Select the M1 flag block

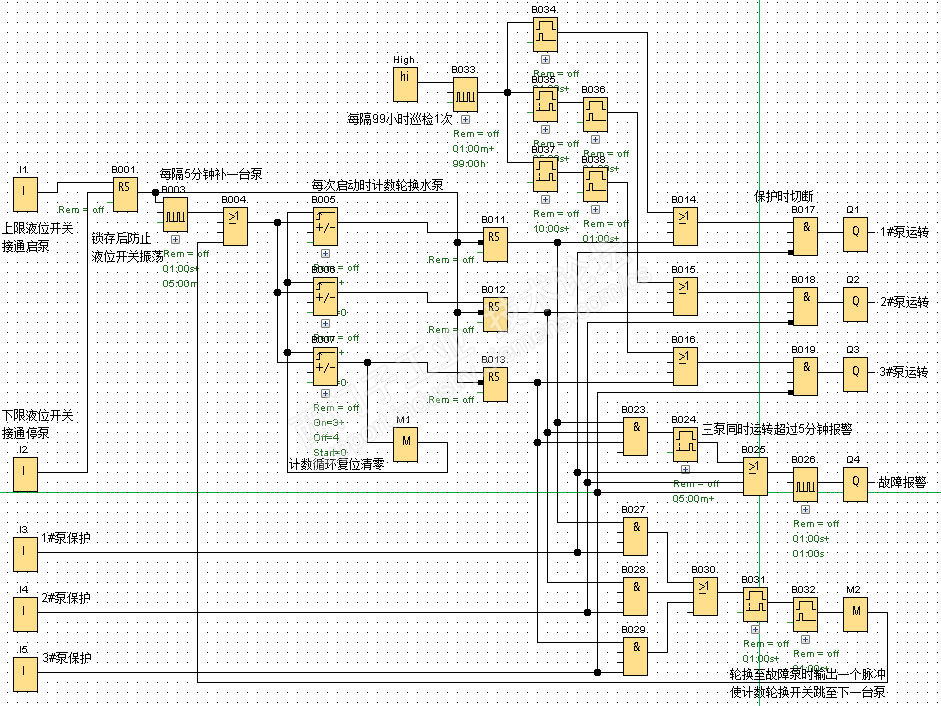(x=406, y=444)
